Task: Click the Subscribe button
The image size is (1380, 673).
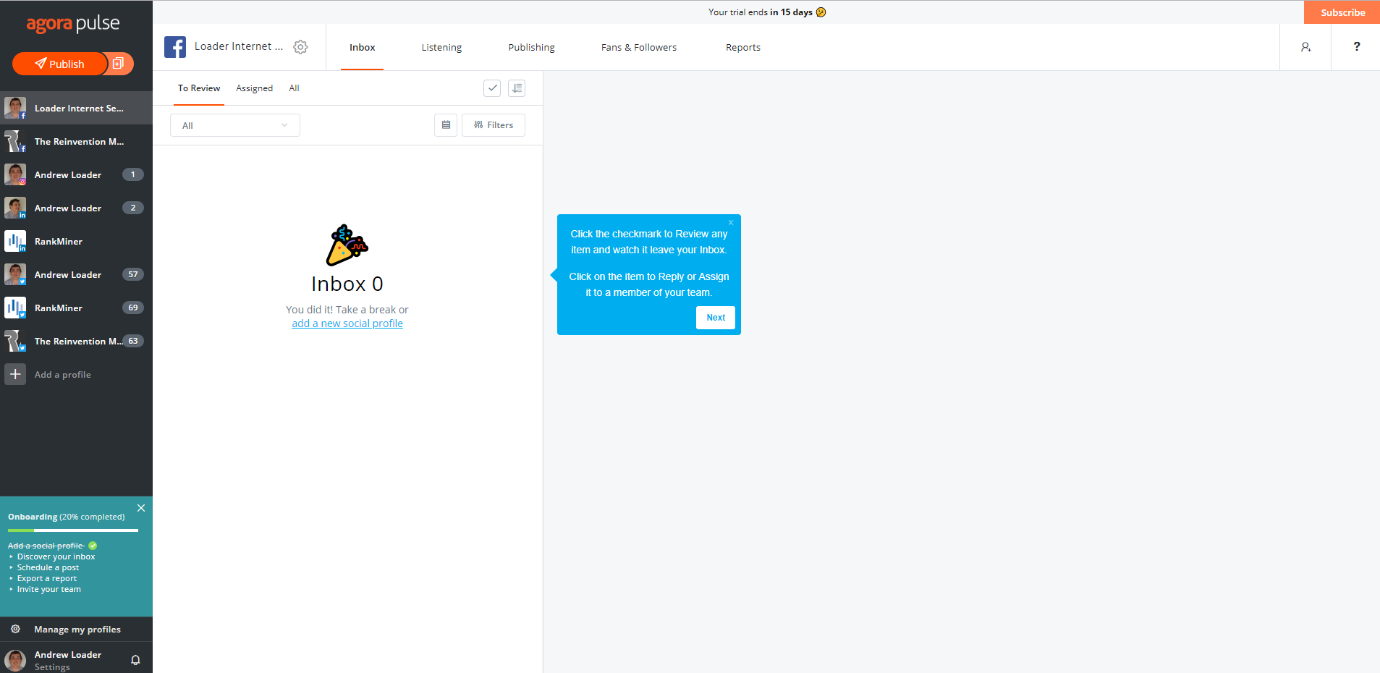Action: [1342, 12]
